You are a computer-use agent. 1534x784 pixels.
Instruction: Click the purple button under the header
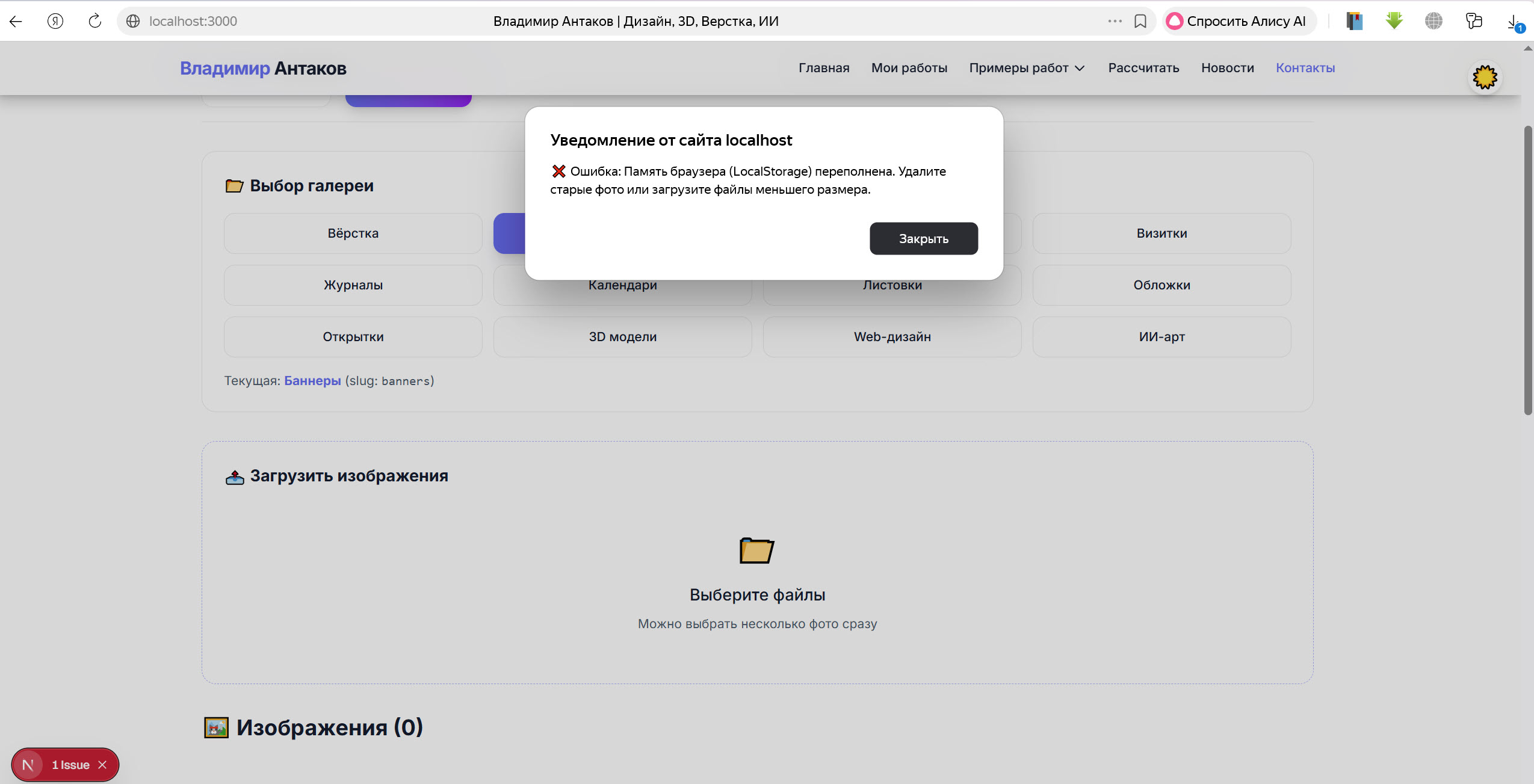408,101
